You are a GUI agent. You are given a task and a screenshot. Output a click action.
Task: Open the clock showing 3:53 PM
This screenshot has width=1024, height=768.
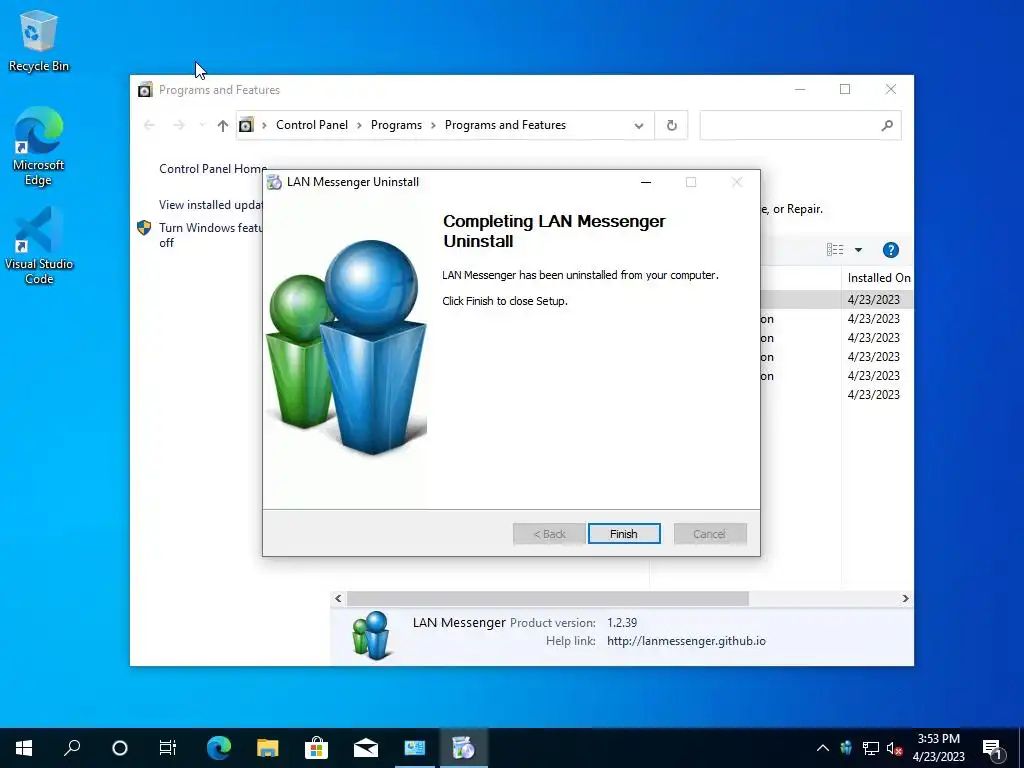click(x=938, y=748)
